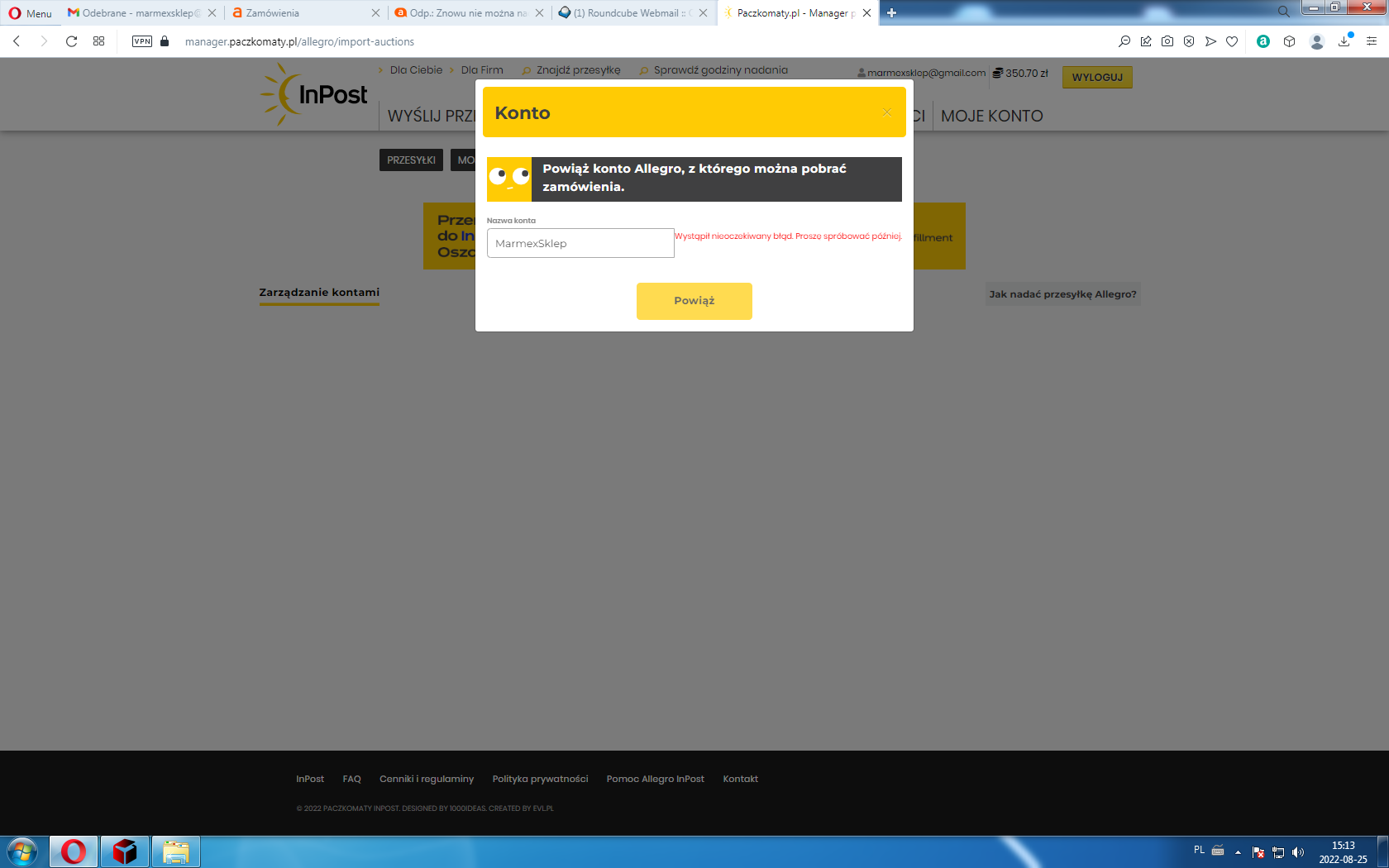This screenshot has width=1389, height=868.
Task: Go back using the browser back arrow
Action: click(17, 41)
